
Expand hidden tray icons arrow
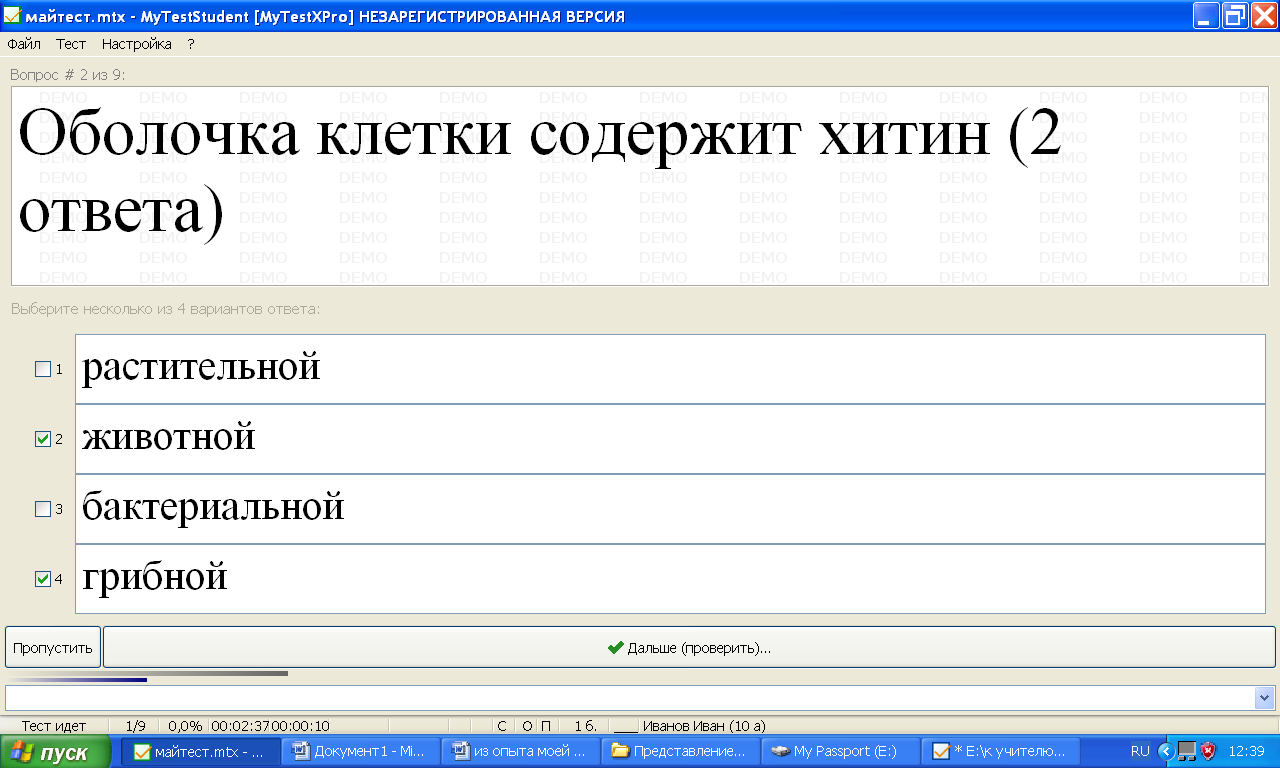(1166, 751)
